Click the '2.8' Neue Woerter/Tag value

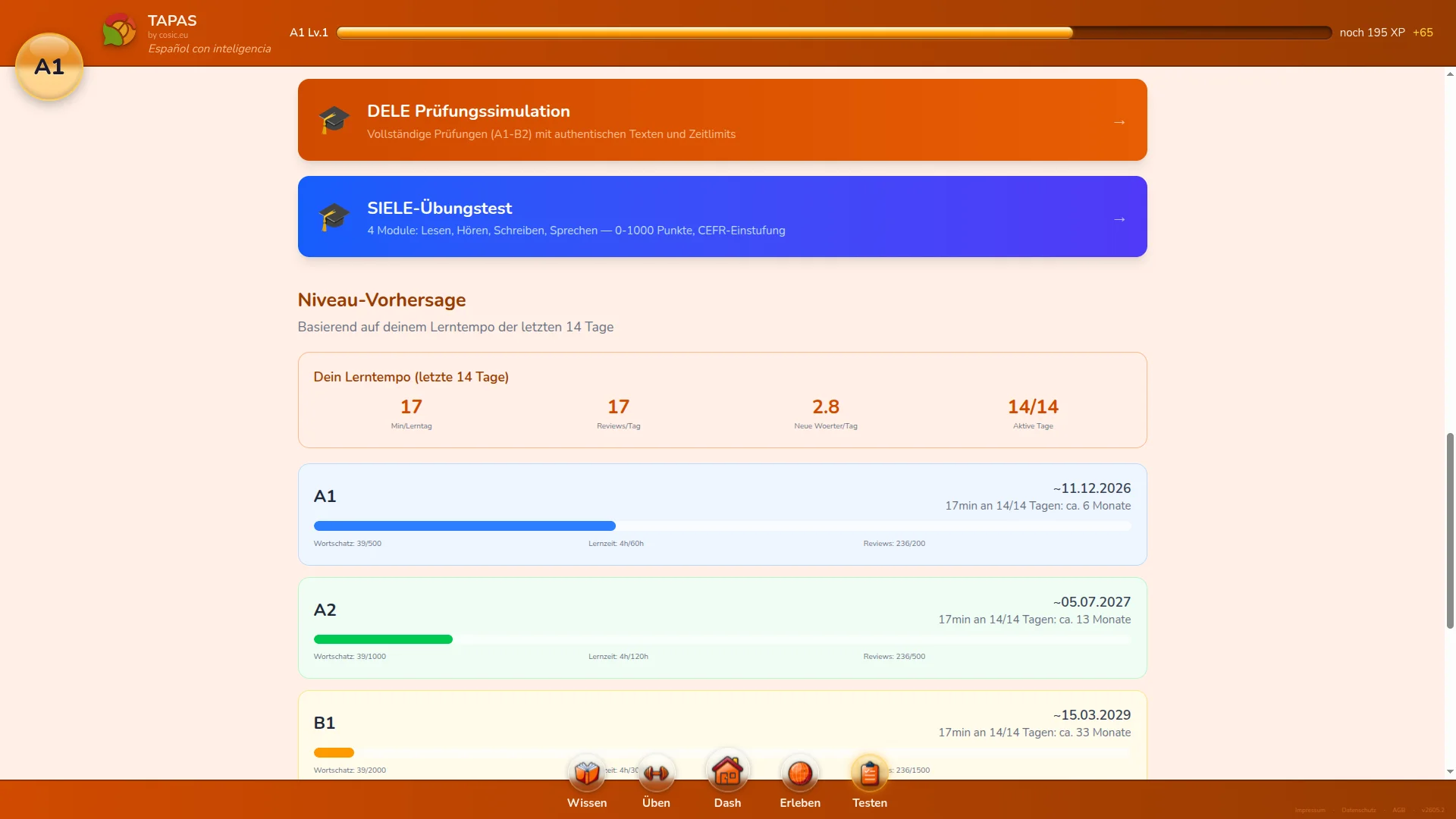coord(825,406)
